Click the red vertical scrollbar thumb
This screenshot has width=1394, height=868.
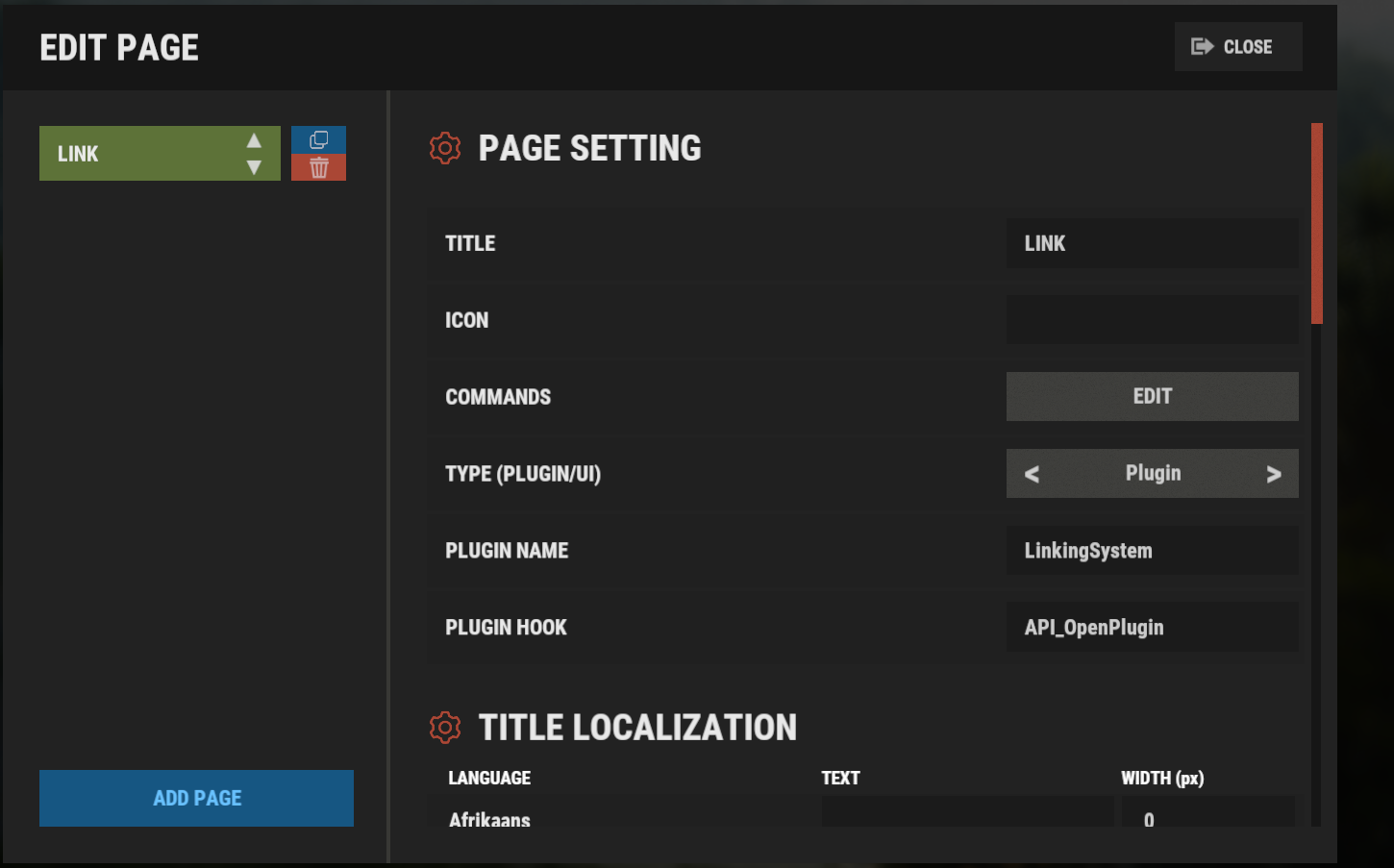pos(1317,223)
